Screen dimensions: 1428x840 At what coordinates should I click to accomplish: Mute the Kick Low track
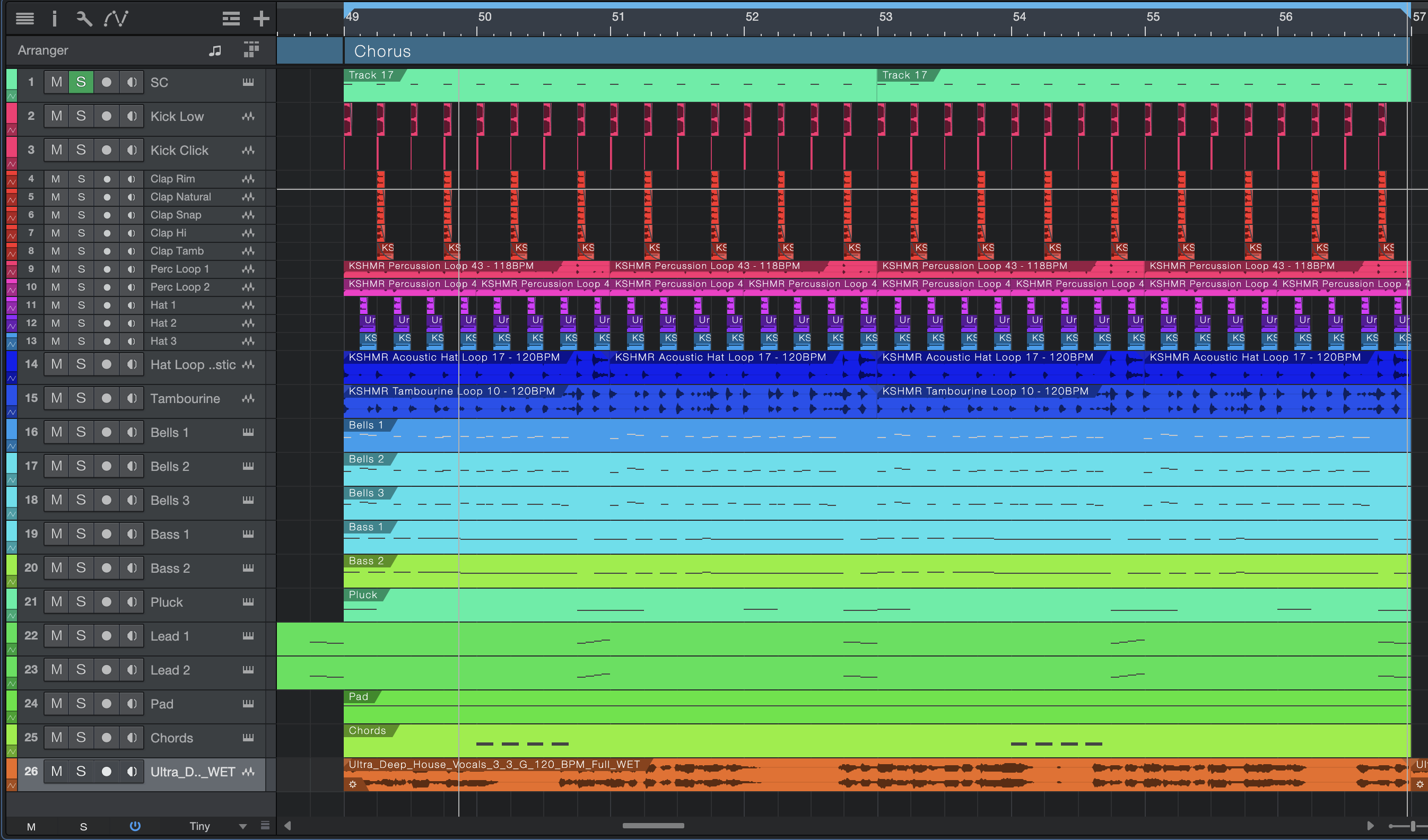point(56,116)
